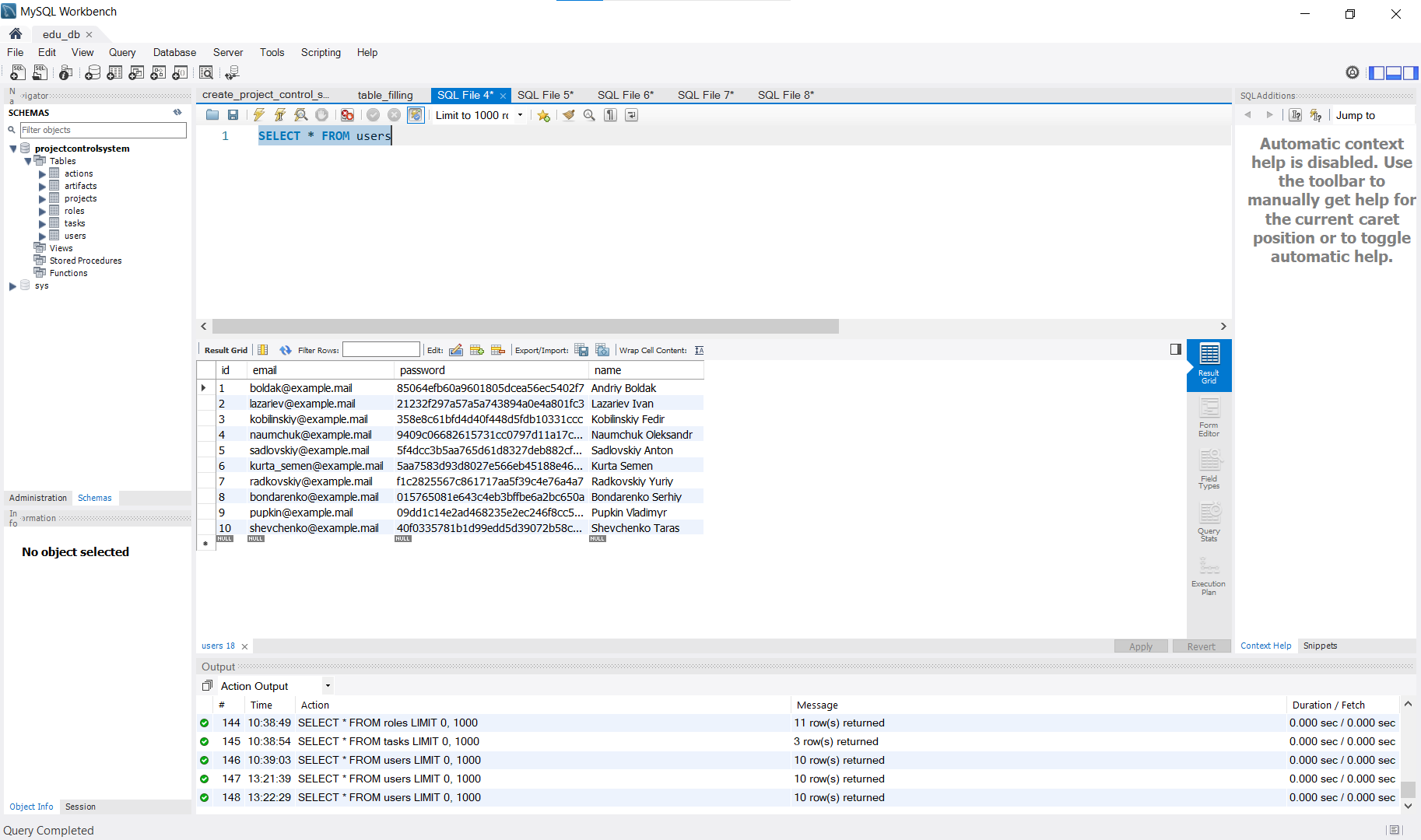Open Context Help at the bottom right

coord(1265,646)
